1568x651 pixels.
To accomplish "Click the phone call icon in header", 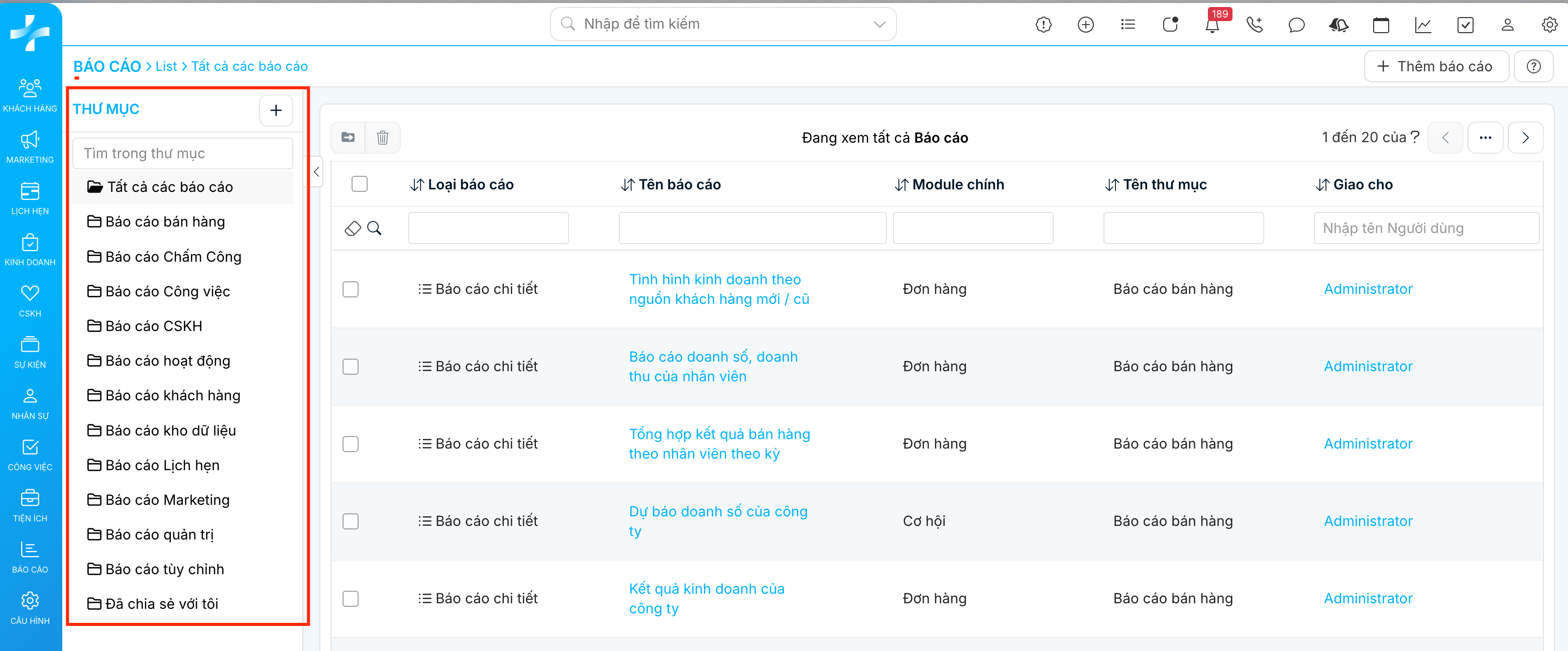I will [1255, 25].
